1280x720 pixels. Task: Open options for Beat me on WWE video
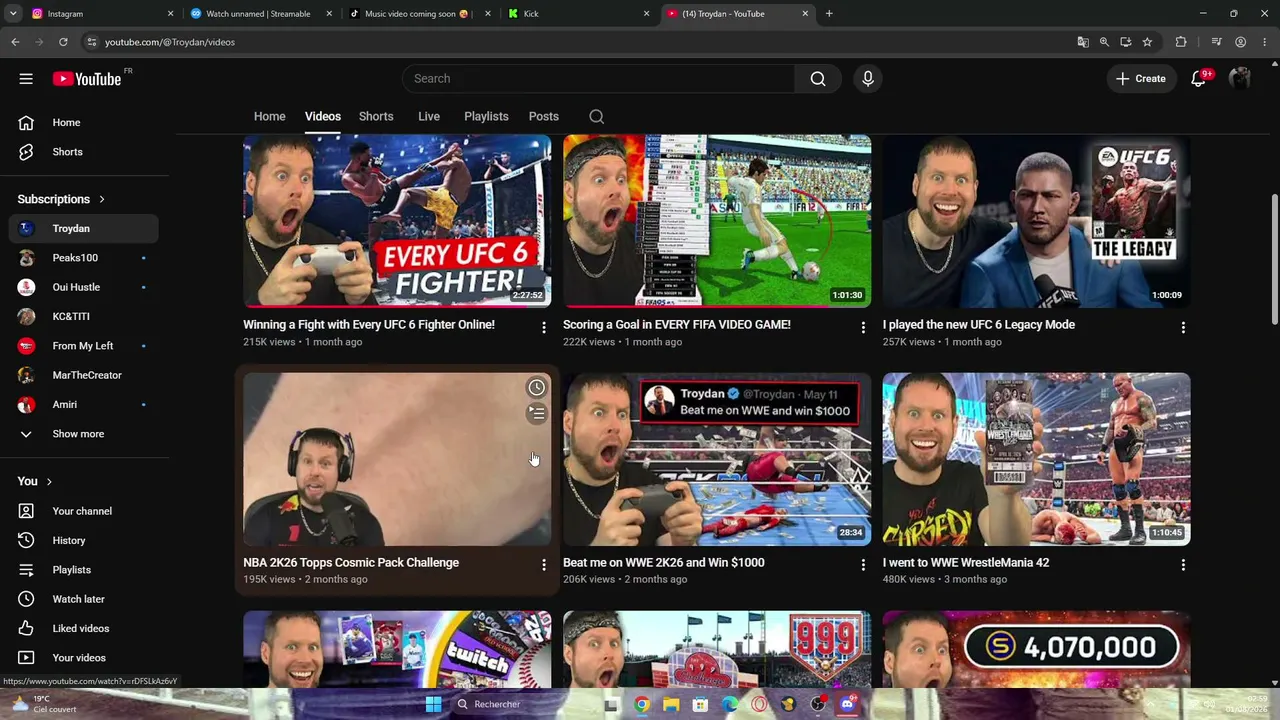(863, 565)
